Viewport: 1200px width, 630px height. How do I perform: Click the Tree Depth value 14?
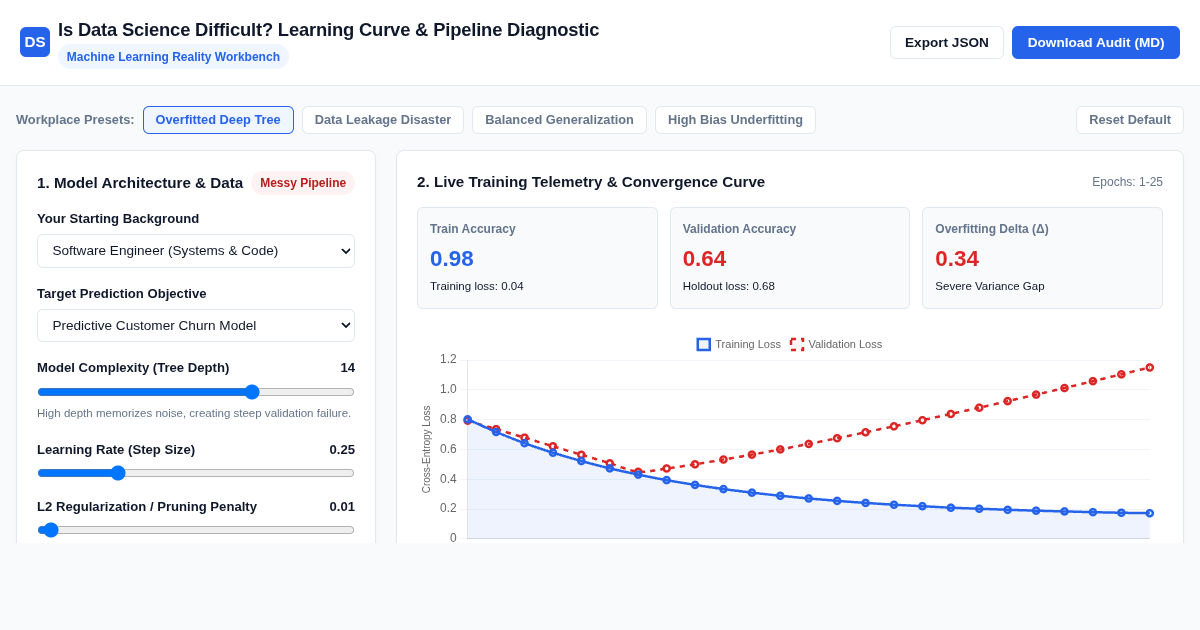click(x=347, y=367)
